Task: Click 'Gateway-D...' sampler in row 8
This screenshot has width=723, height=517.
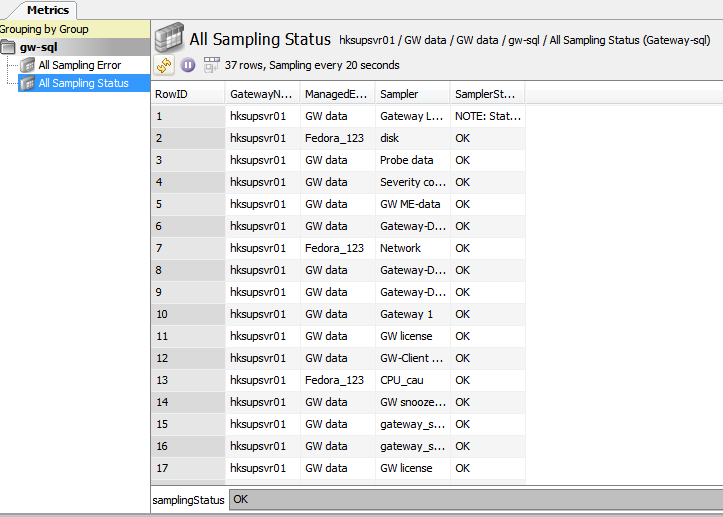Action: [413, 270]
